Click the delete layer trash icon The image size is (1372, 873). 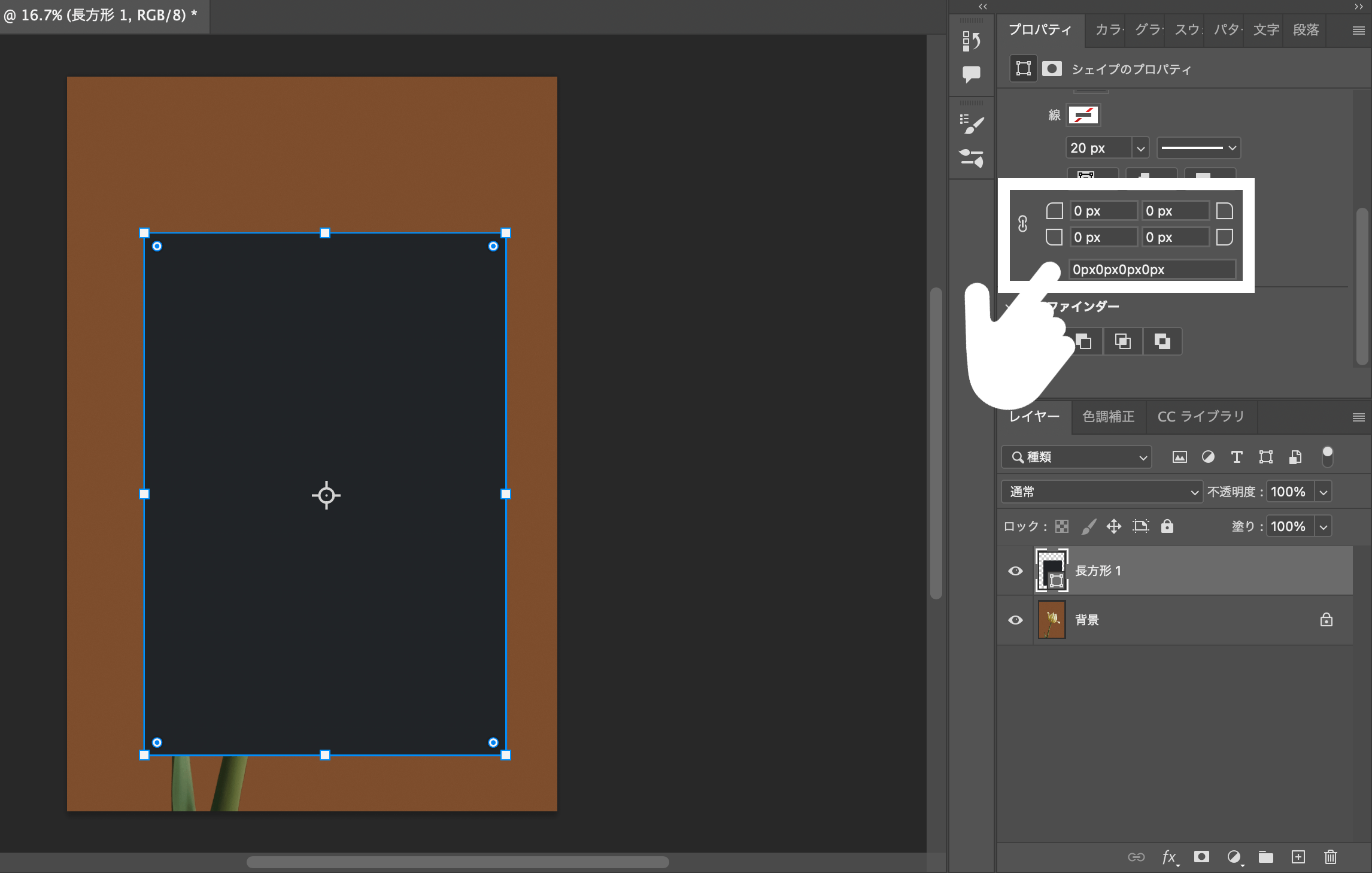[x=1330, y=857]
